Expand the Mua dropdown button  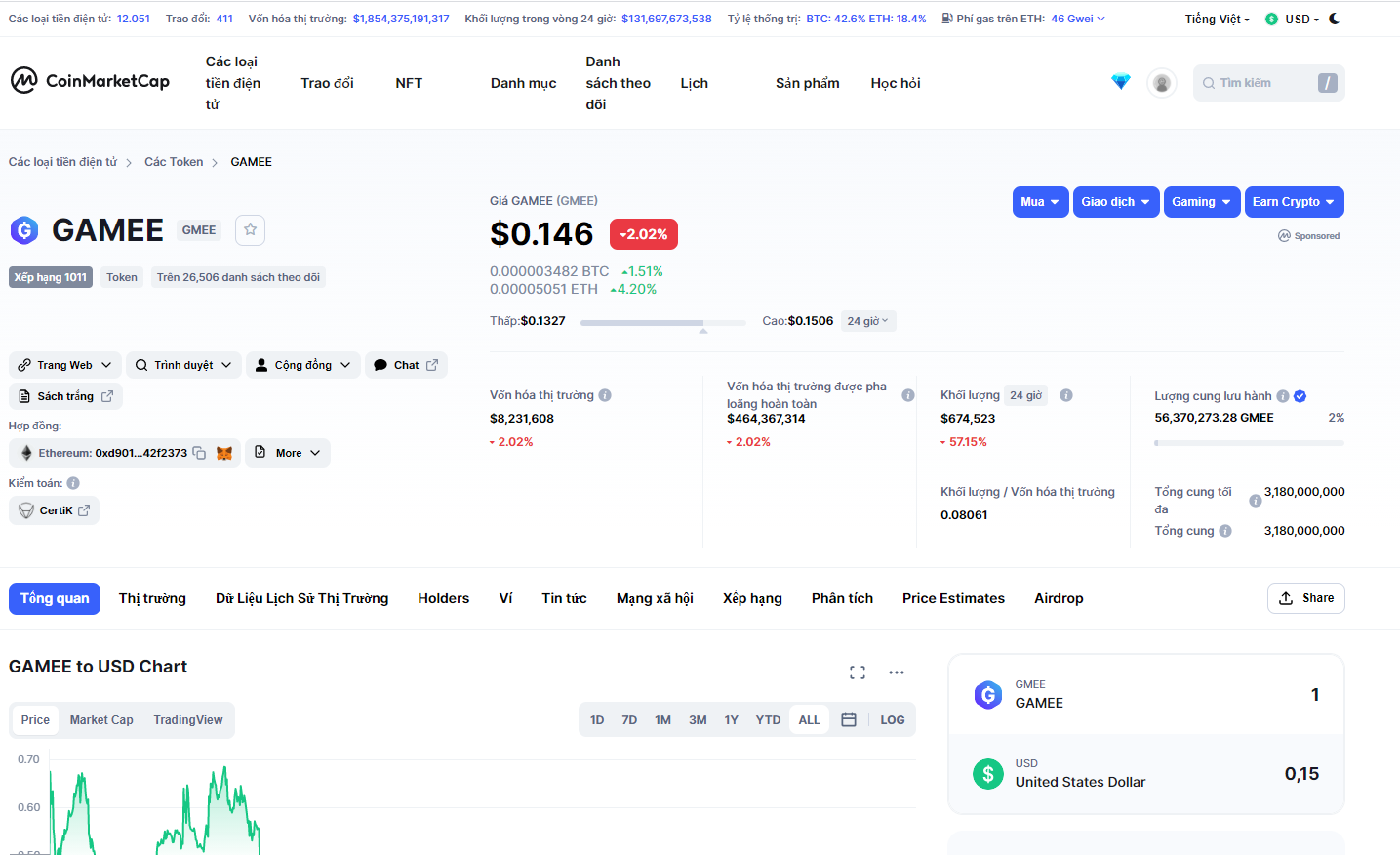(1040, 202)
